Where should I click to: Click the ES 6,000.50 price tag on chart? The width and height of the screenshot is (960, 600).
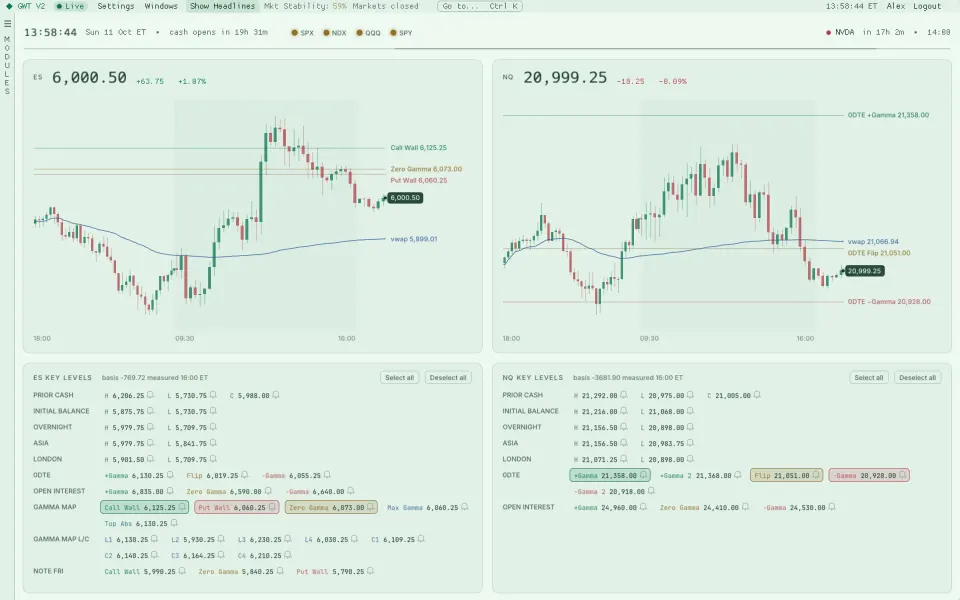405,198
